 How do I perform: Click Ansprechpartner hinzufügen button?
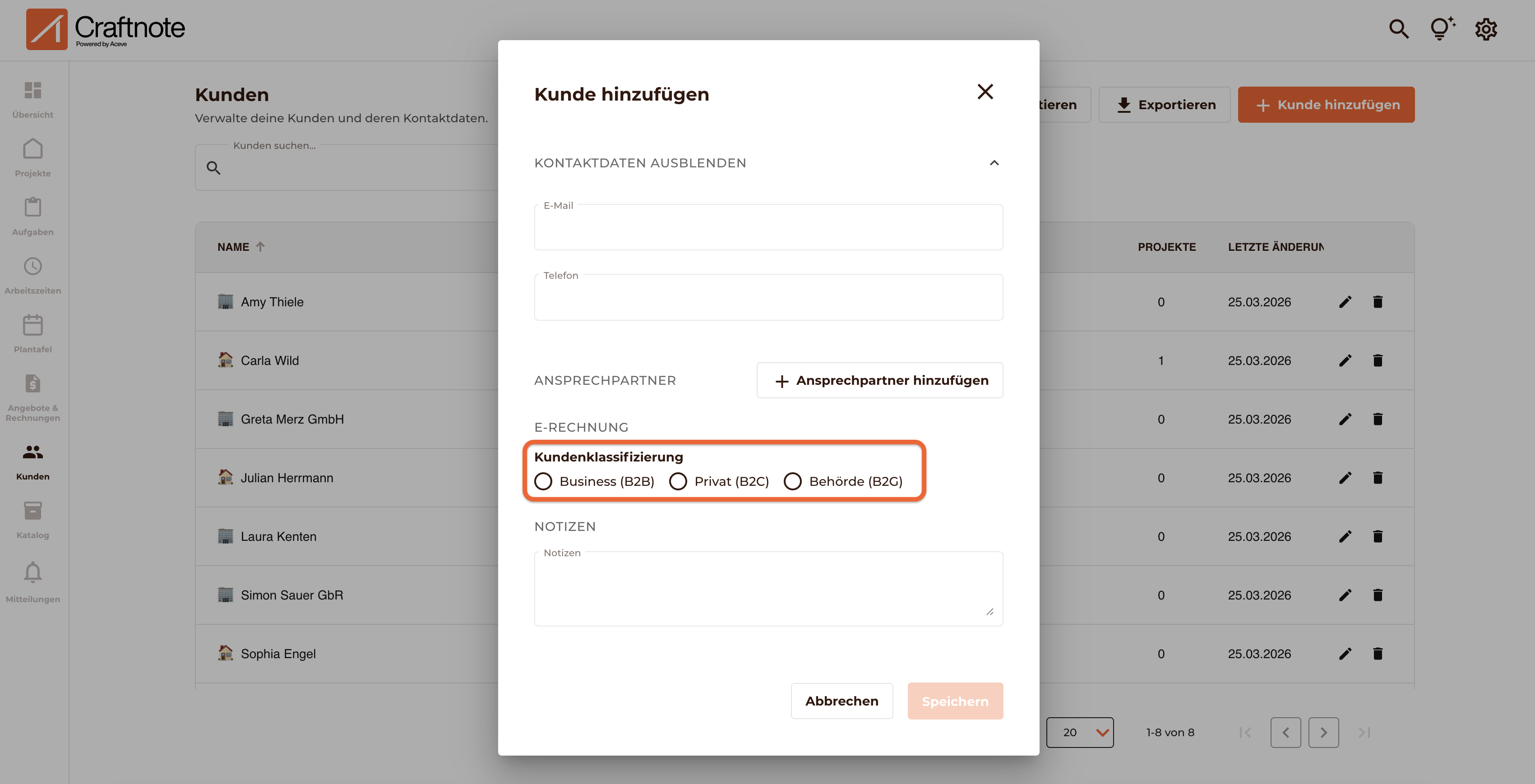879,380
